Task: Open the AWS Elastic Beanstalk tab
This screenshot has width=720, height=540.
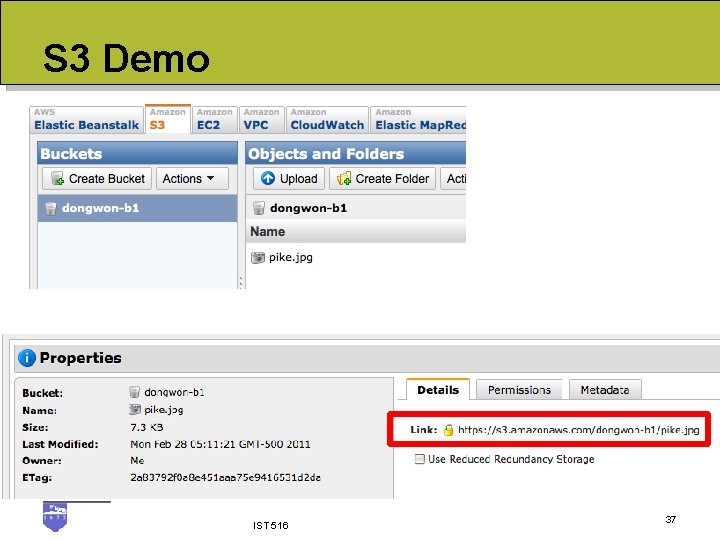Action: 86,119
